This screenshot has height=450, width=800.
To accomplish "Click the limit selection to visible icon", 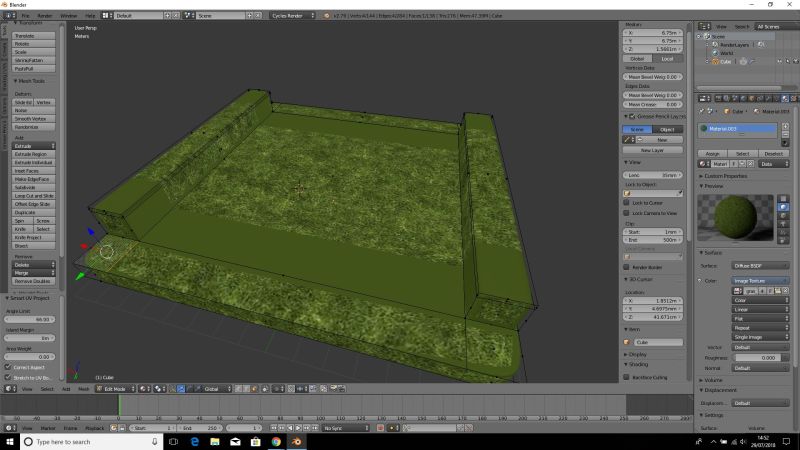I will pos(265,389).
